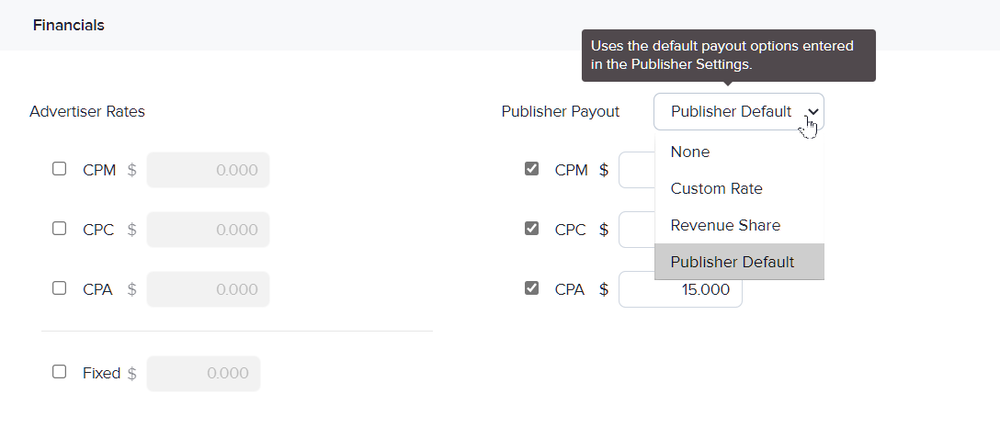Uncheck the Publisher Payout CPC checkbox

[531, 228]
